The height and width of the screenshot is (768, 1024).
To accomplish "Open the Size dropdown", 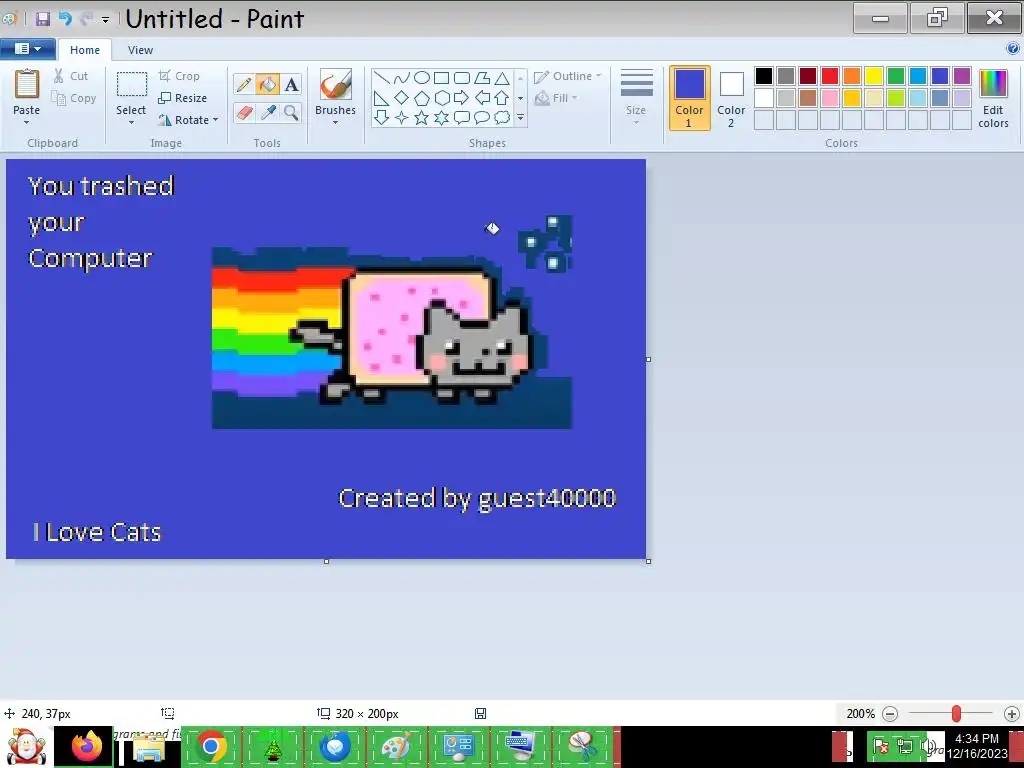I will pyautogui.click(x=636, y=97).
